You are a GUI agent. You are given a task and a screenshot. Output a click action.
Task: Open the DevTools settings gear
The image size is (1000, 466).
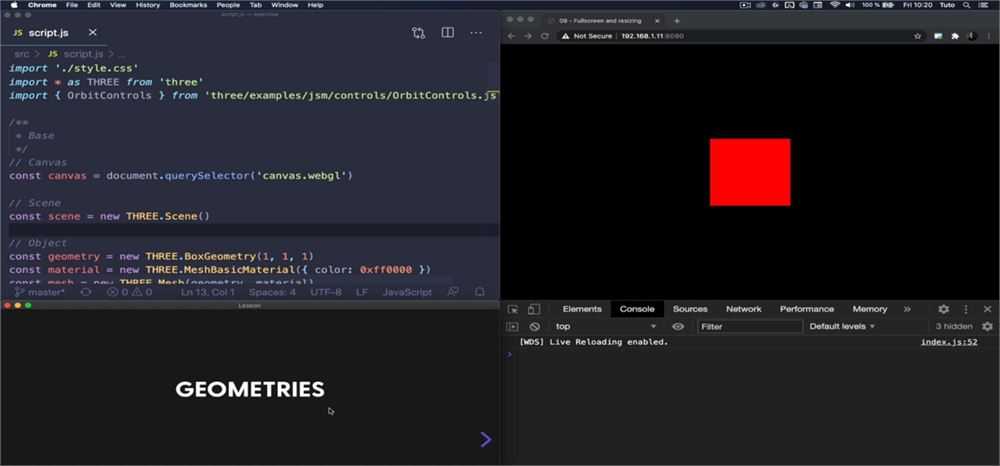coord(943,309)
